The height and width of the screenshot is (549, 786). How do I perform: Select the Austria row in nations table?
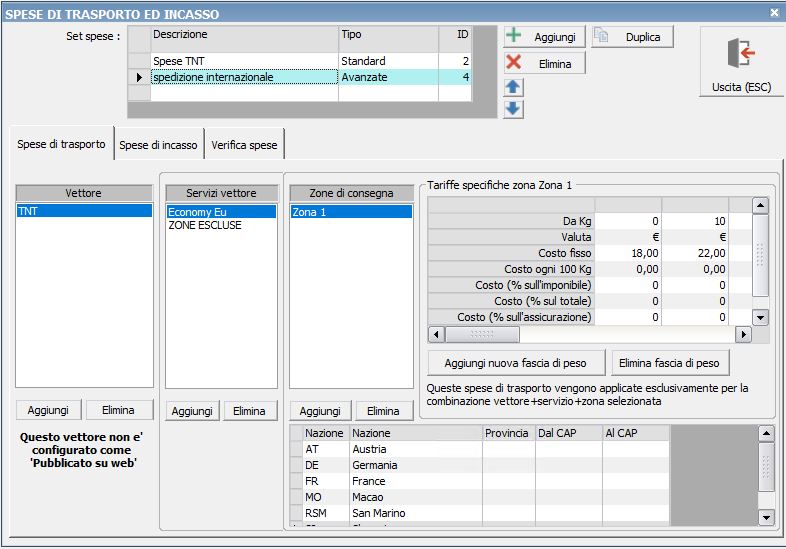480,449
